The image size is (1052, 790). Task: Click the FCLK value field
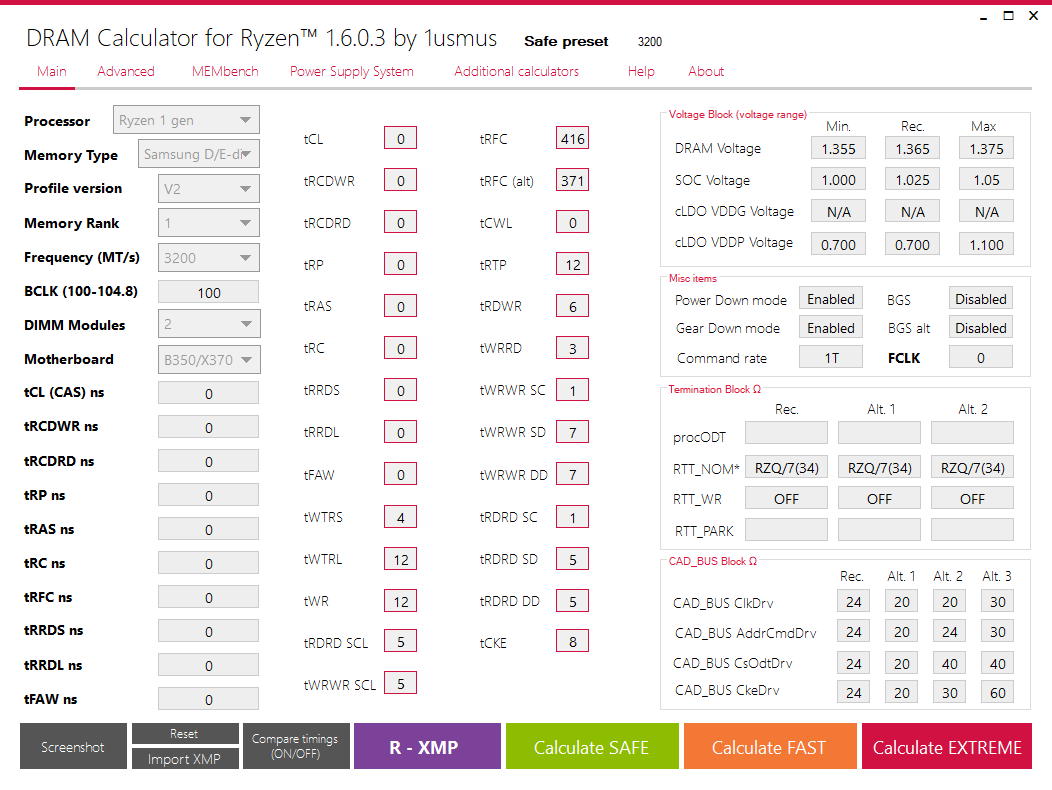pos(981,358)
